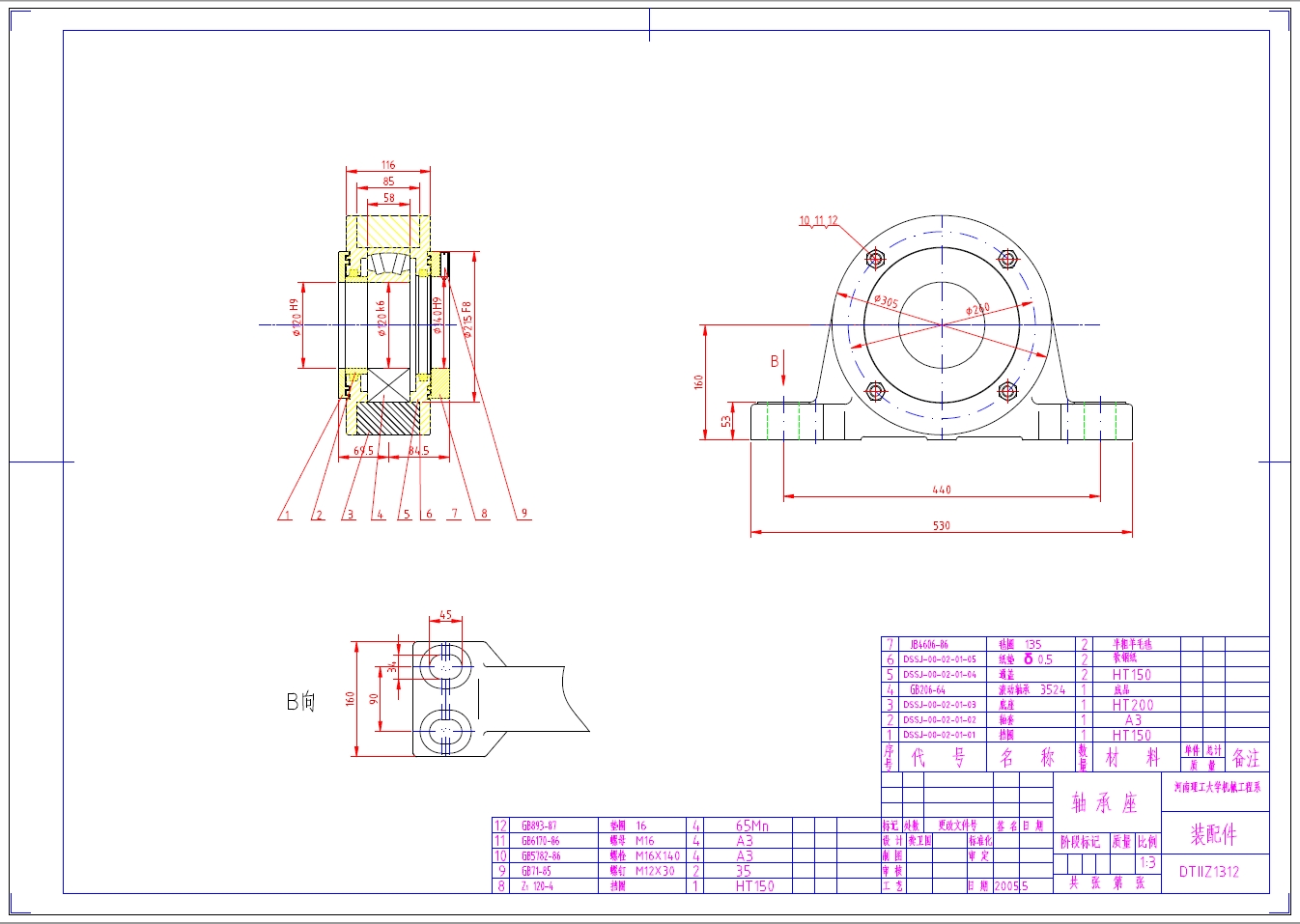Click the '530' overall width dimension
The height and width of the screenshot is (924, 1300).
[x=941, y=525]
